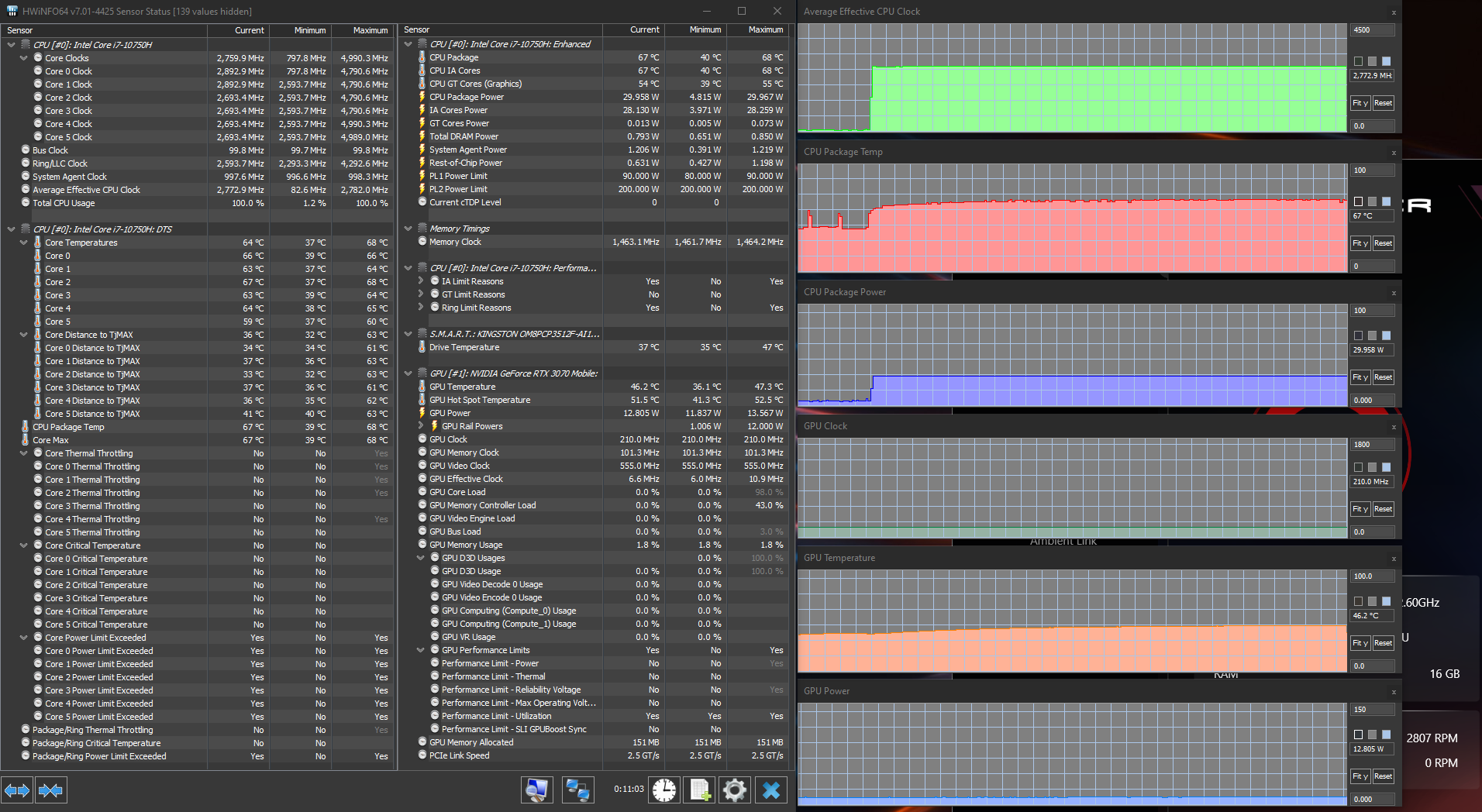Image resolution: width=1482 pixels, height=812 pixels.
Task: Expand the IA Limit Reasons entry
Action: [421, 281]
